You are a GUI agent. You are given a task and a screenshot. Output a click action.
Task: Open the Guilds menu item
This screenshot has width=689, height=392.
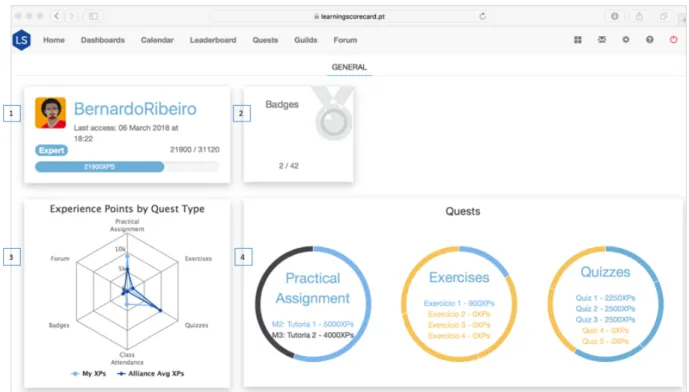pos(305,40)
